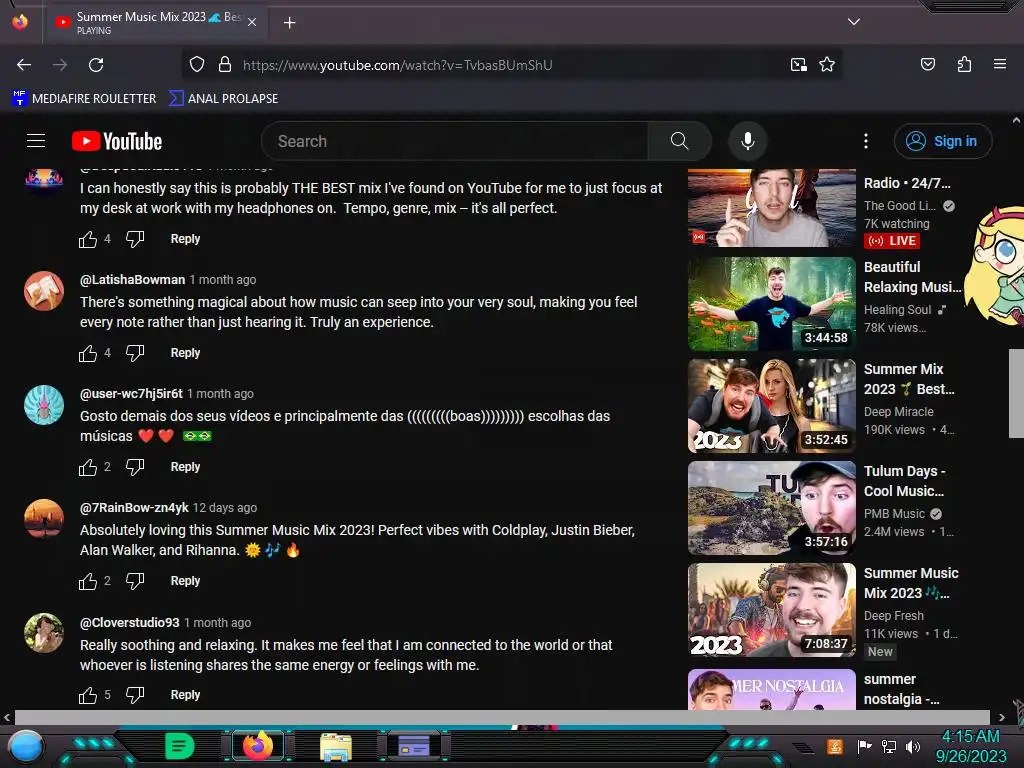Show site security lock information
1024x768 pixels.
pyautogui.click(x=225, y=65)
